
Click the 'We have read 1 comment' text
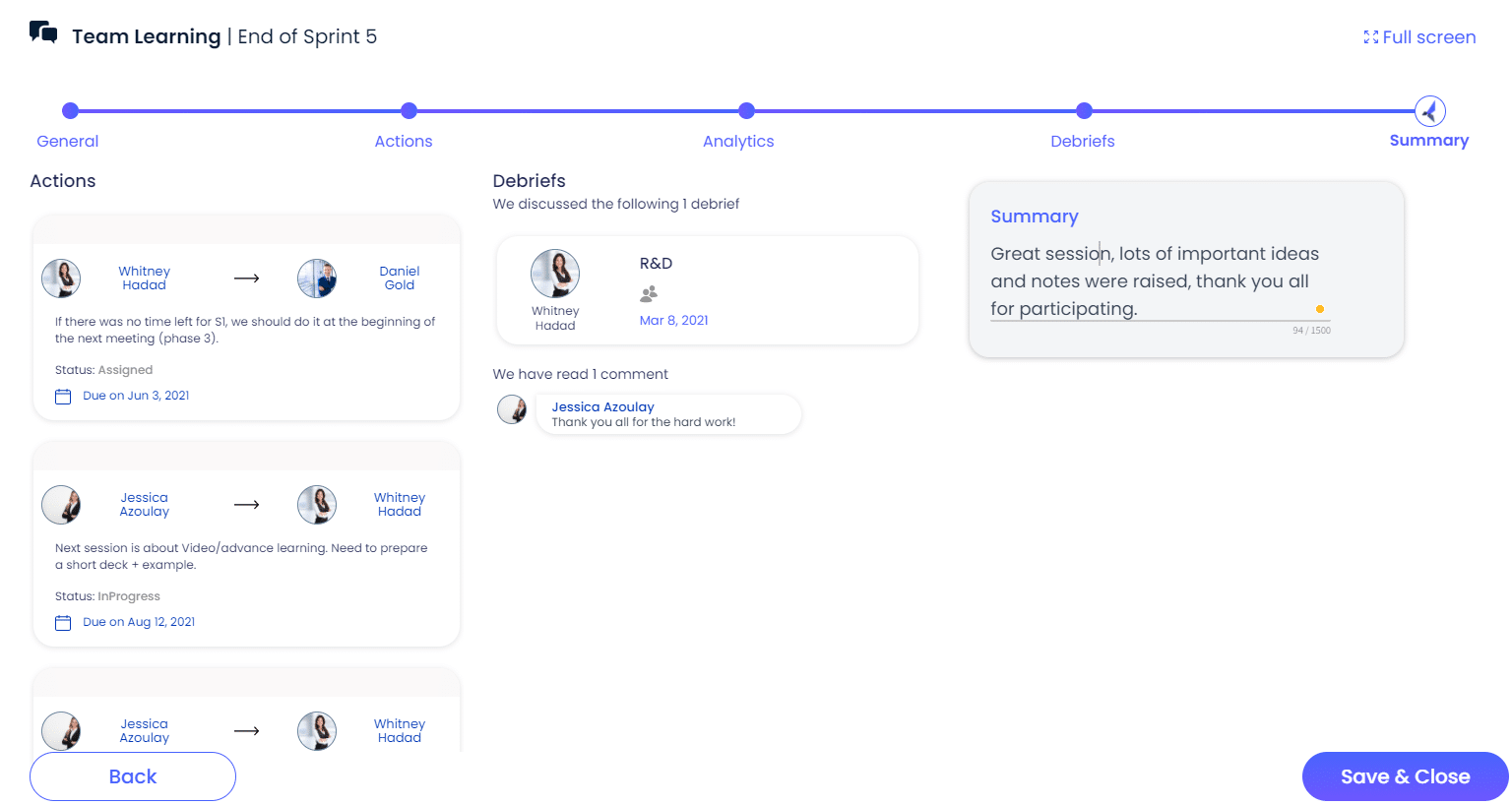coord(581,374)
